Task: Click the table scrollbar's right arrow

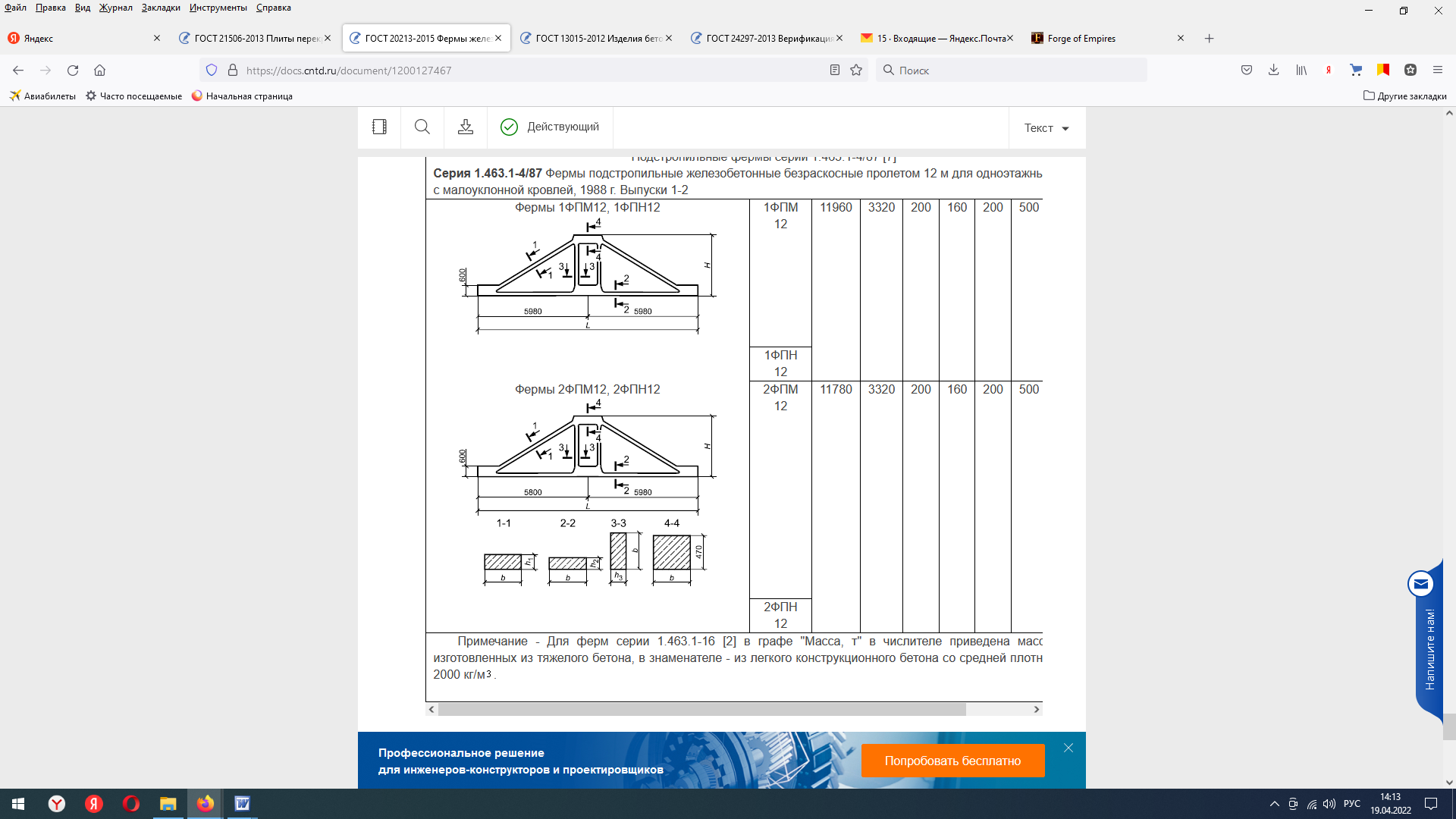Action: 1037,710
